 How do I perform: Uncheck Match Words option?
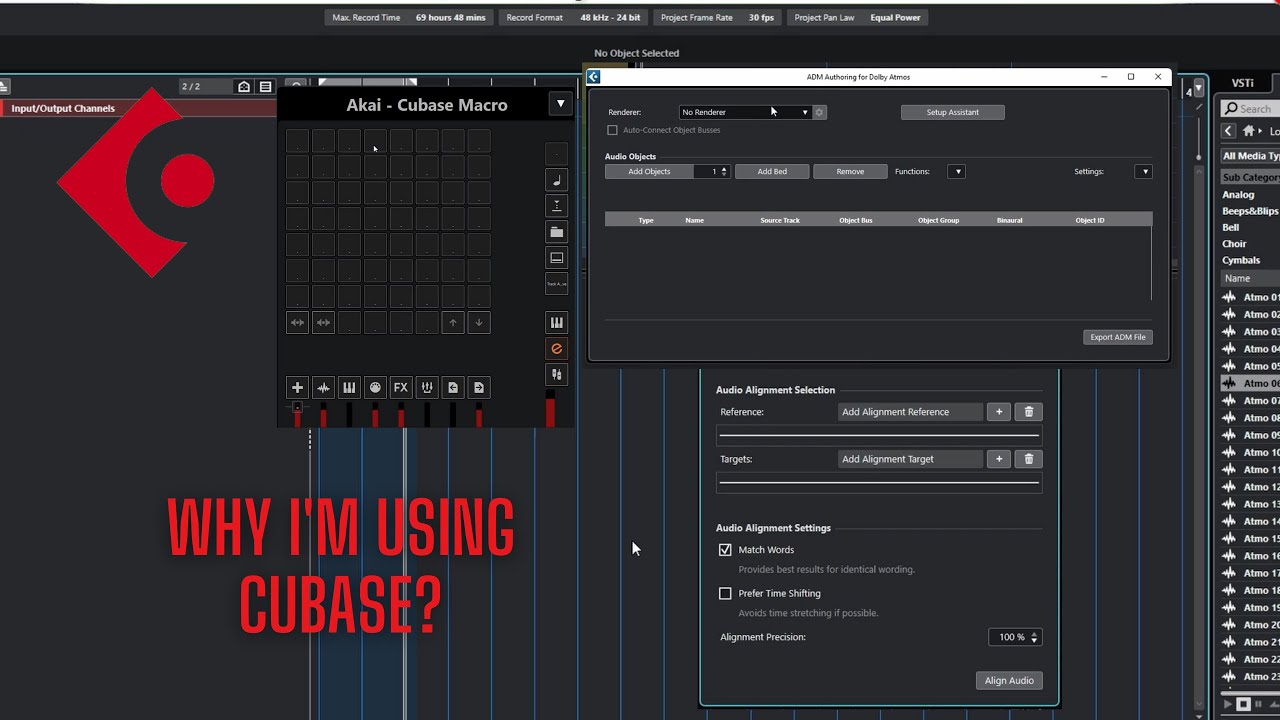pos(725,550)
